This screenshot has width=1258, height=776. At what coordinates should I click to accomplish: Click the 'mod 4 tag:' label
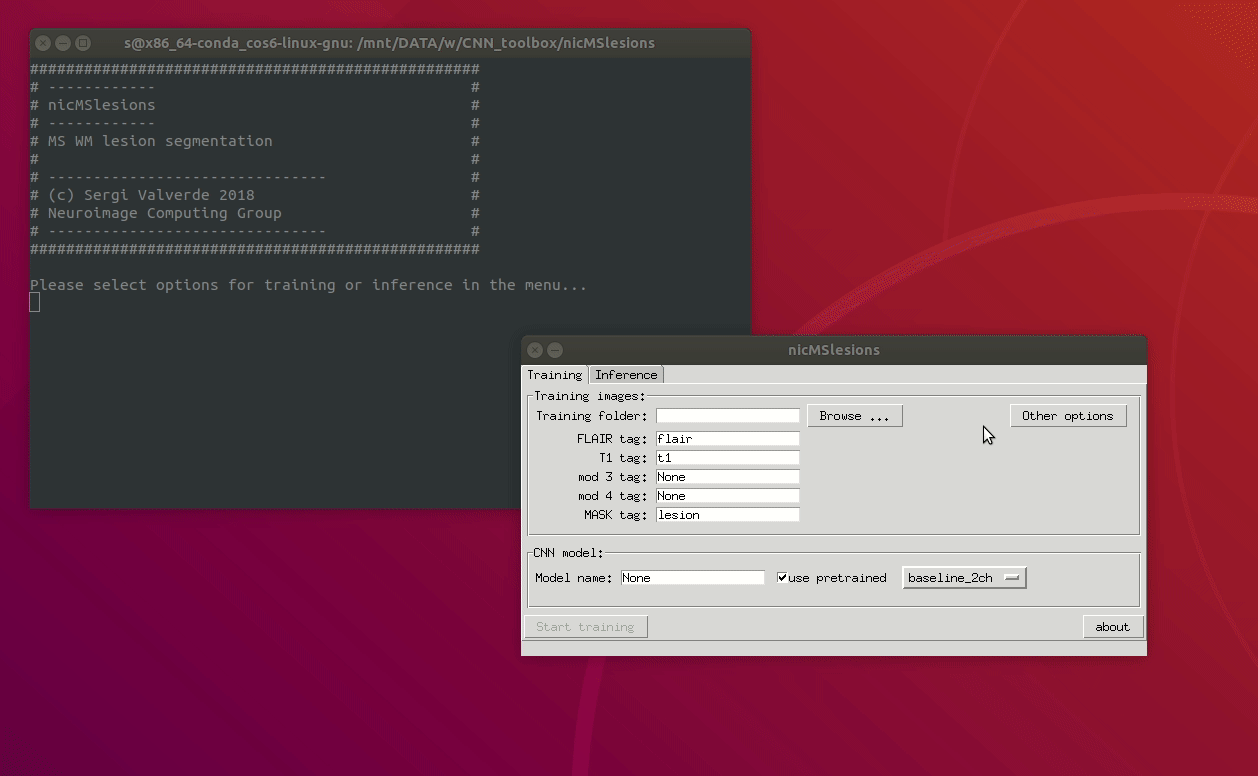(x=613, y=496)
